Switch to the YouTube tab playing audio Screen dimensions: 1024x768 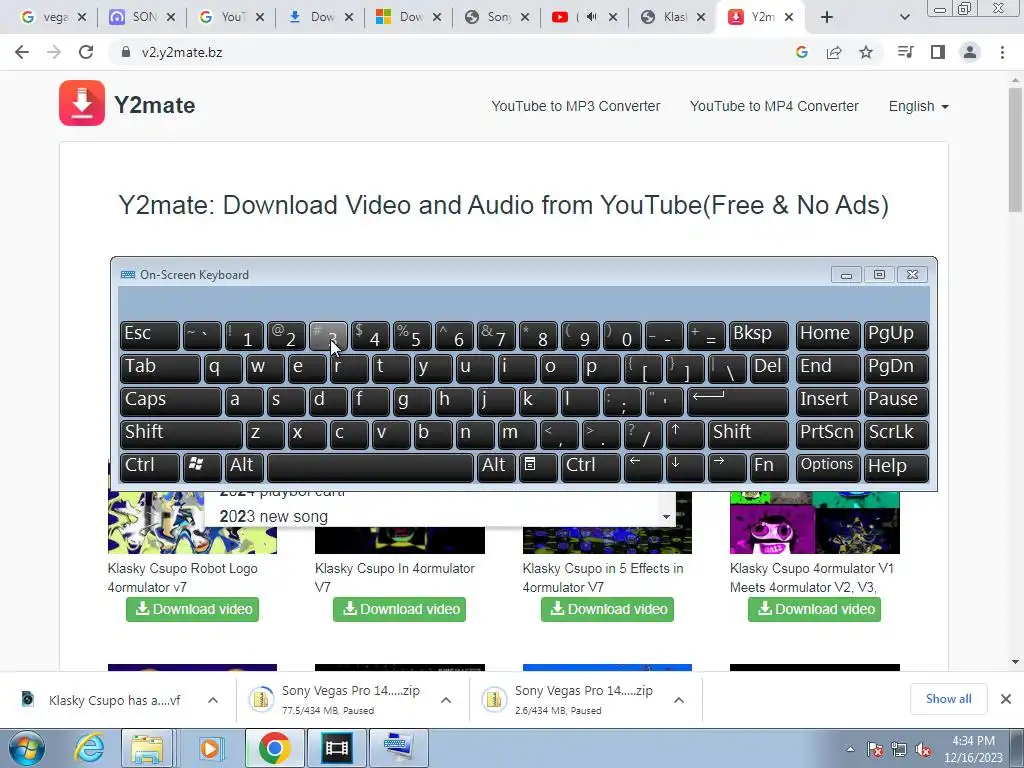click(583, 17)
